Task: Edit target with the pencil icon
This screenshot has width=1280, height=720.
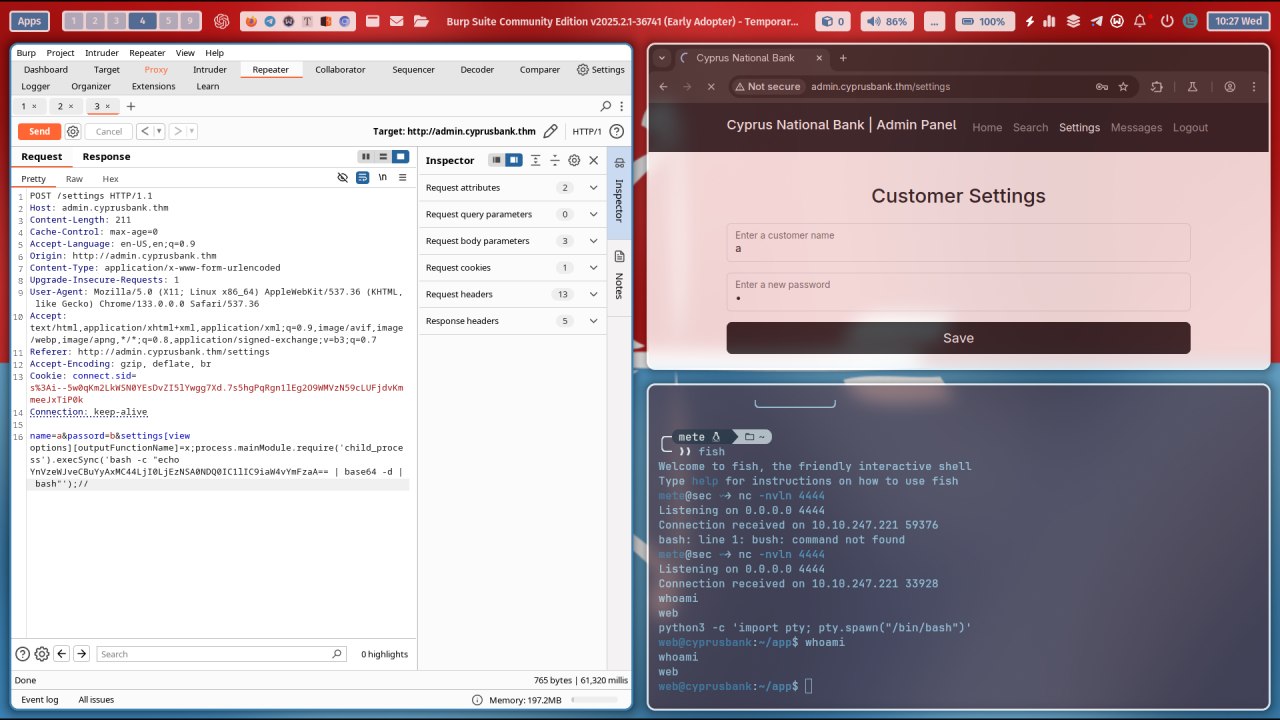Action: point(550,131)
